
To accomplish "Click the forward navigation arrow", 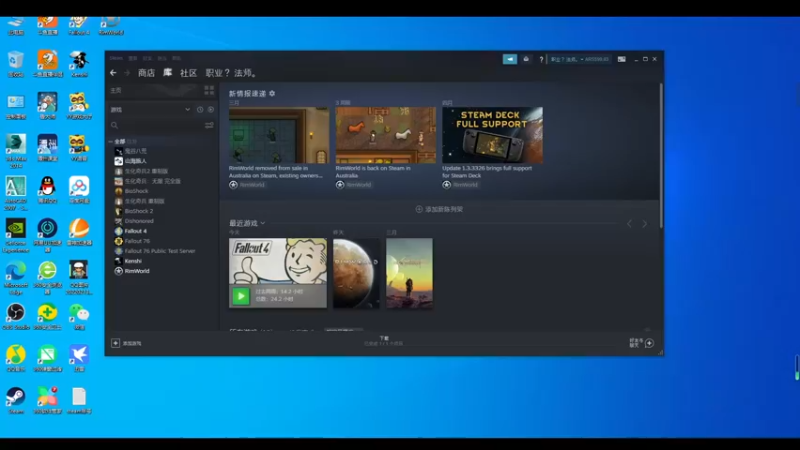I will (127, 73).
